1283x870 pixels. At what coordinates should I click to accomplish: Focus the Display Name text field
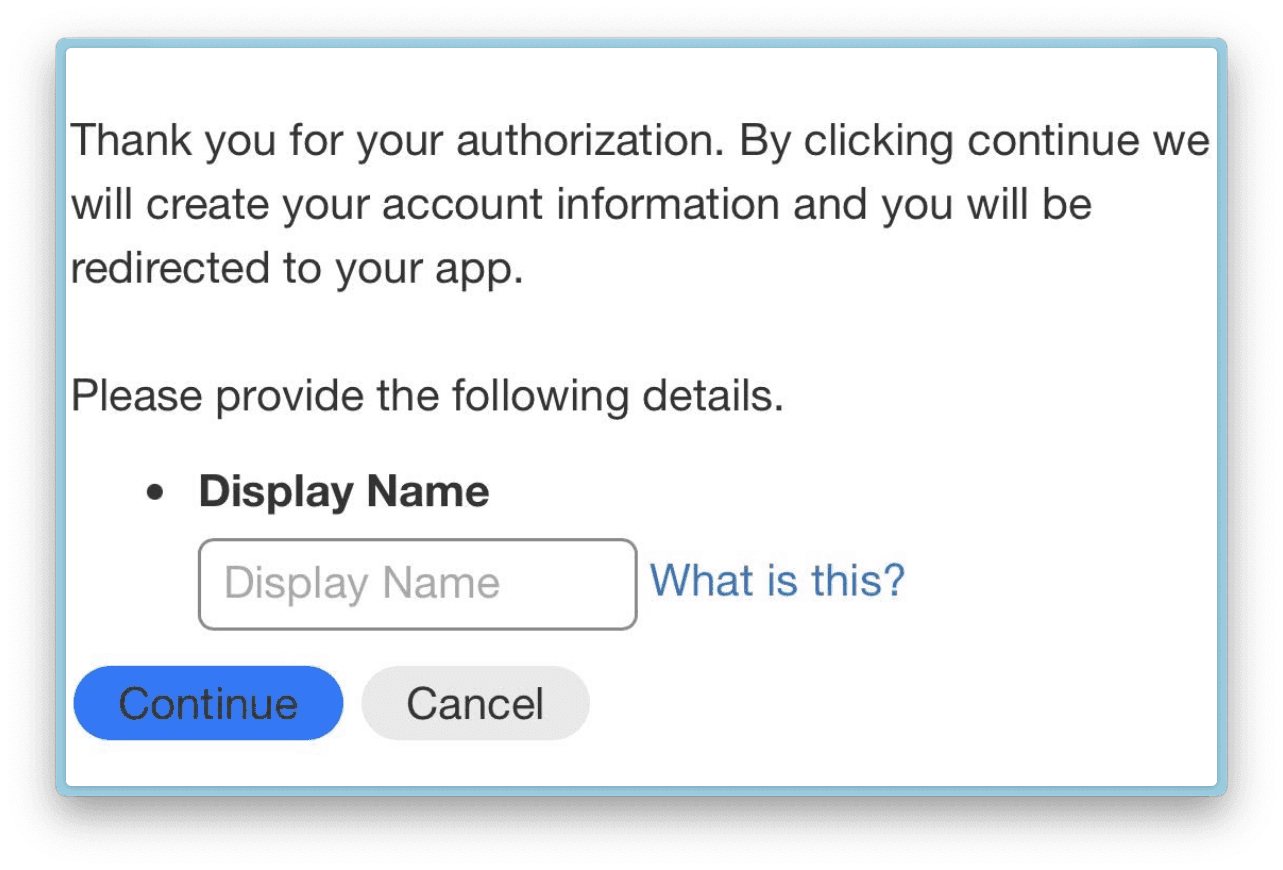click(417, 584)
